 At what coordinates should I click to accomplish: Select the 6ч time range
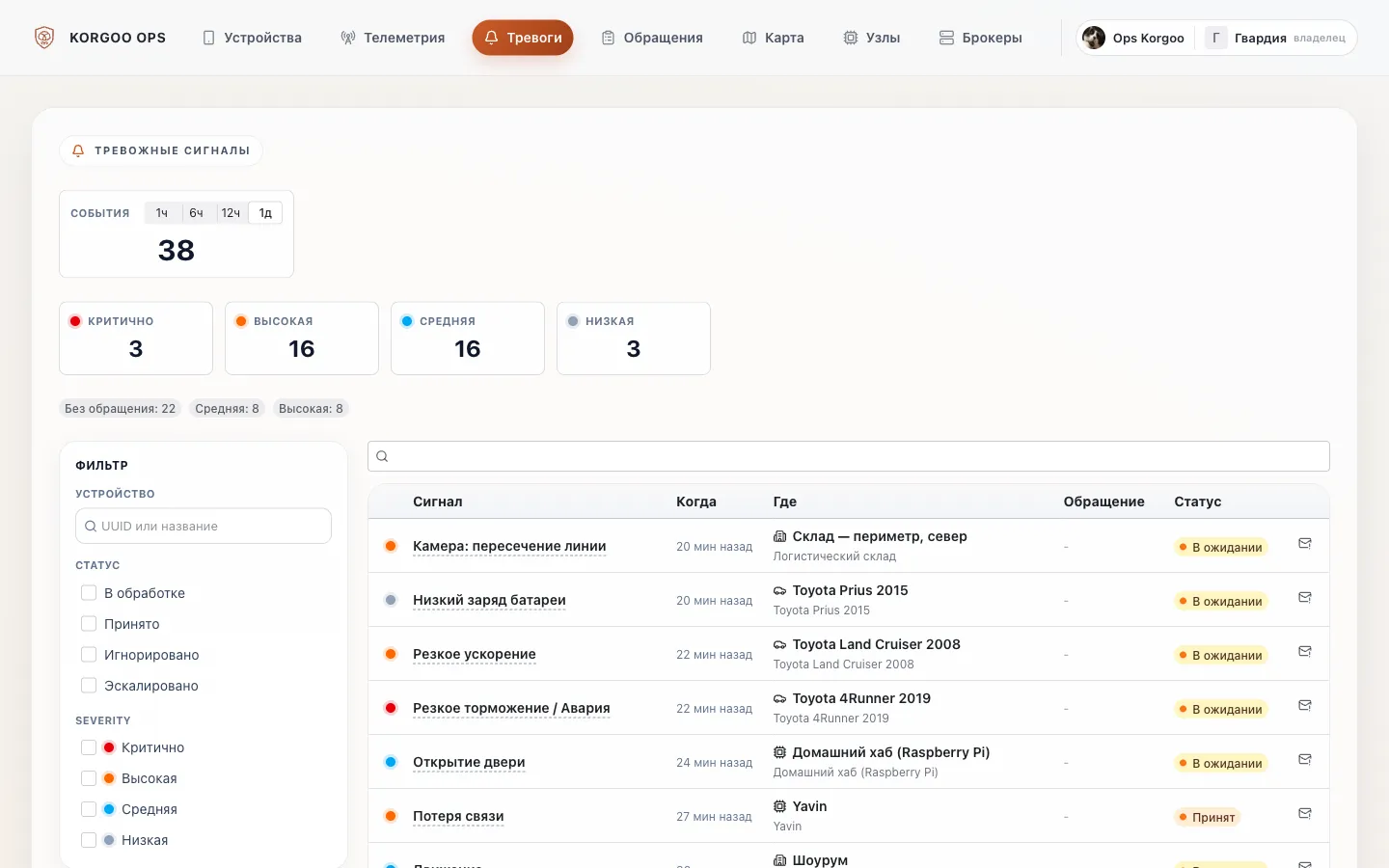[x=196, y=213]
